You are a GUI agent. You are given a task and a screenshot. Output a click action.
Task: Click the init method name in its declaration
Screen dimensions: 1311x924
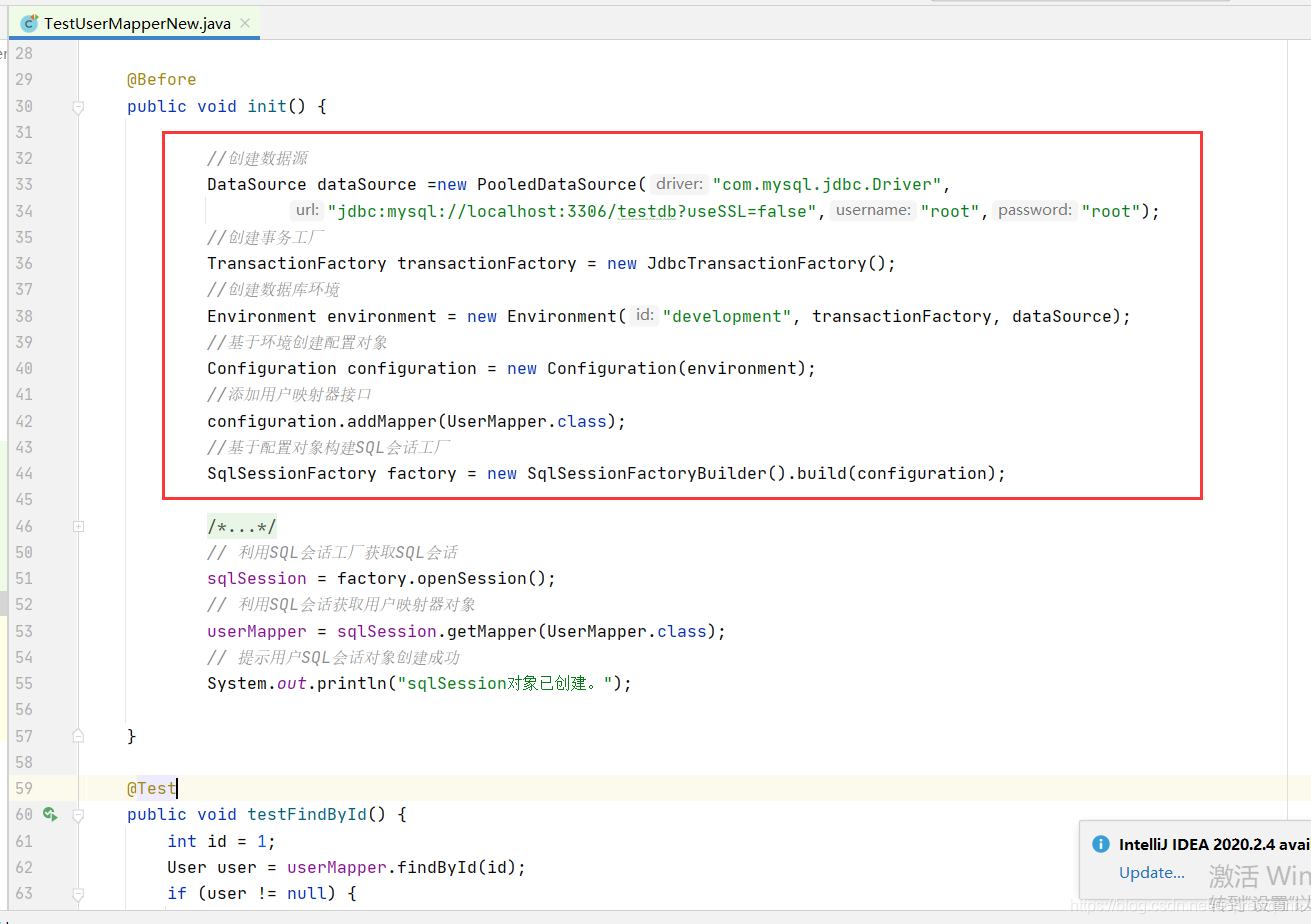click(267, 106)
